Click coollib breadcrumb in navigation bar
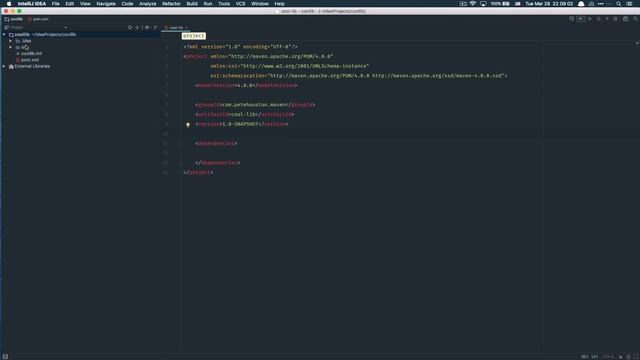This screenshot has height=360, width=640. pyautogui.click(x=14, y=19)
